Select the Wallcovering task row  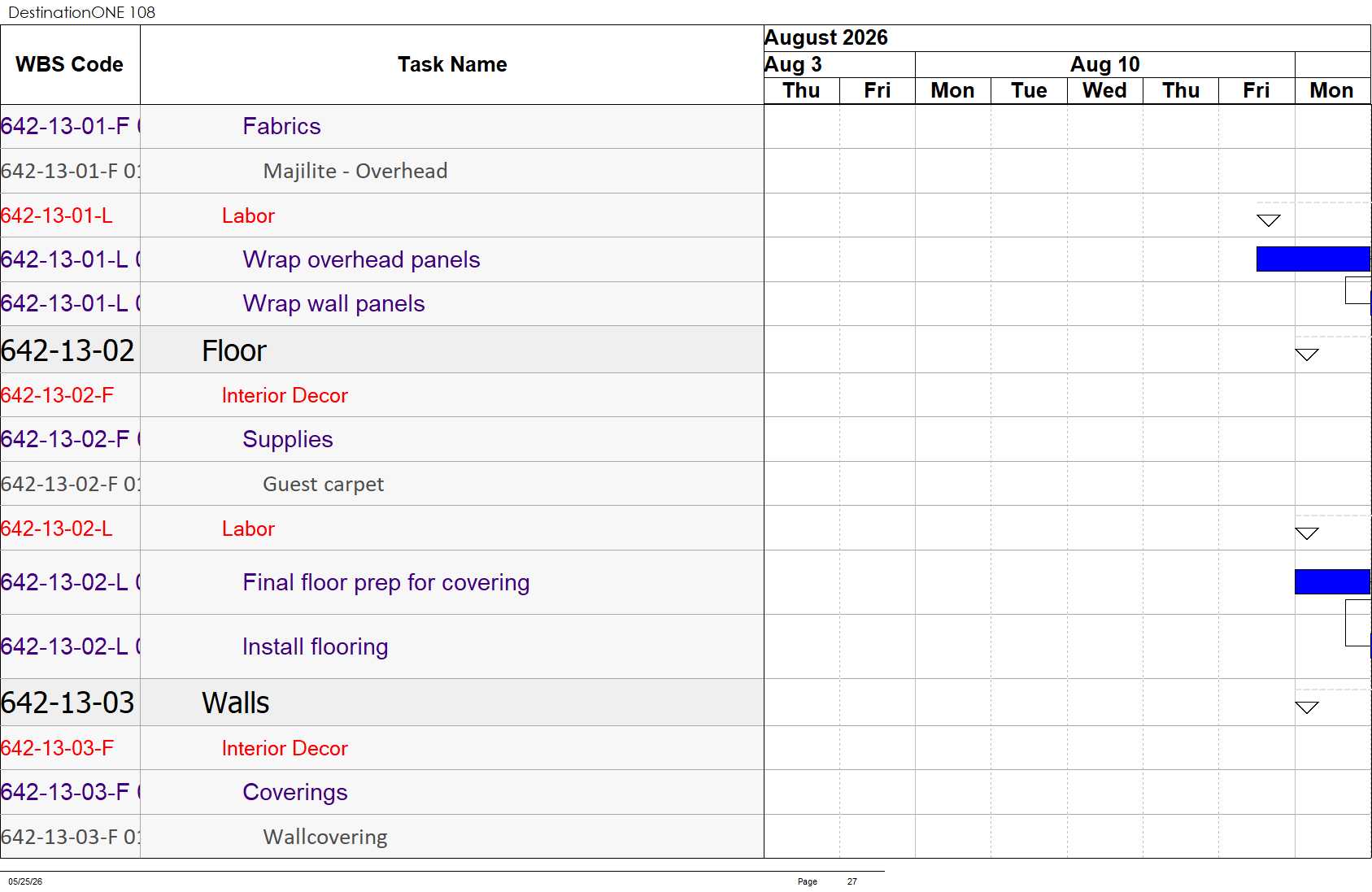tap(382, 837)
